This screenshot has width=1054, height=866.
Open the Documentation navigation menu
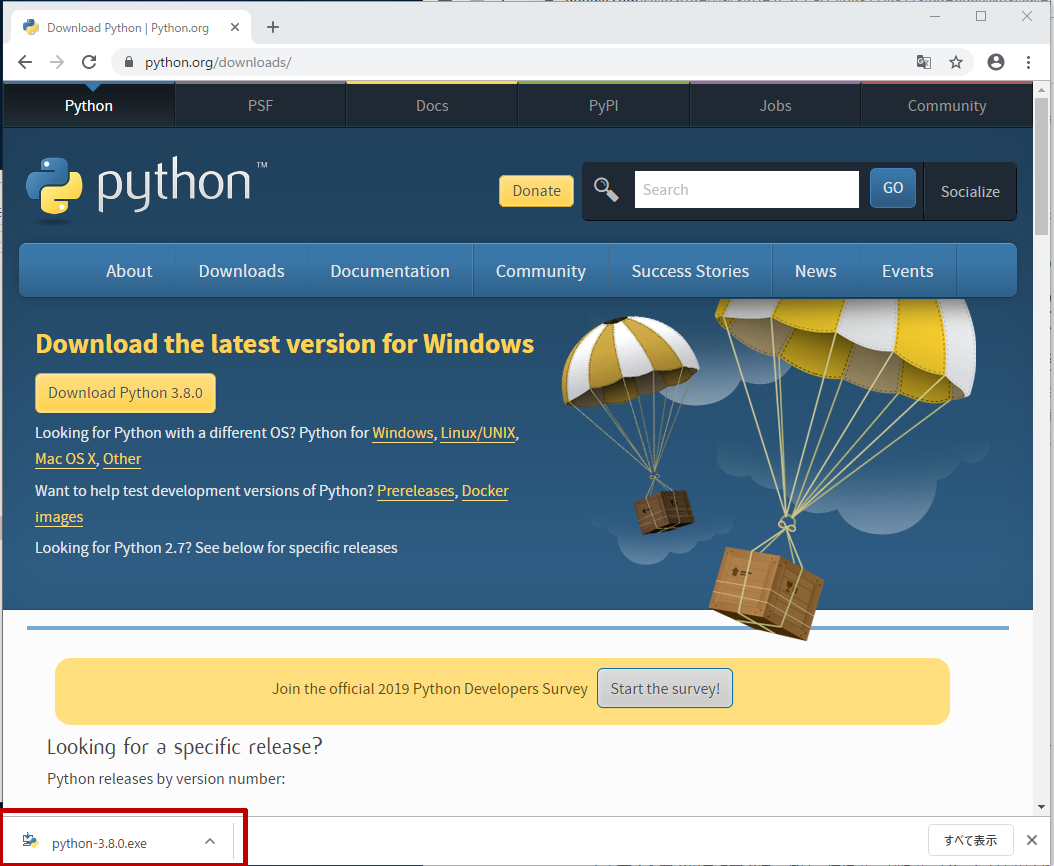coord(389,270)
